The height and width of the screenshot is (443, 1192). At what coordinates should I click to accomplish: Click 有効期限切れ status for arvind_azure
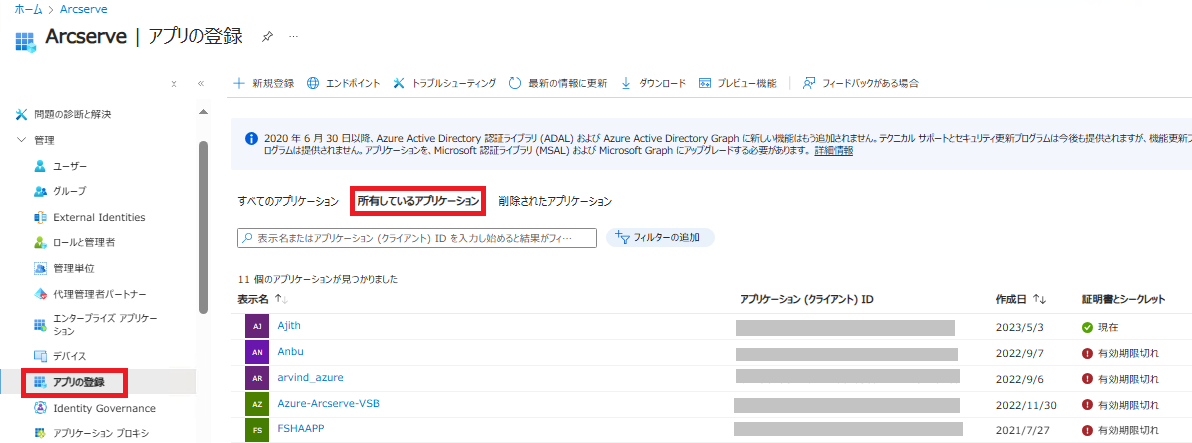click(x=1121, y=378)
